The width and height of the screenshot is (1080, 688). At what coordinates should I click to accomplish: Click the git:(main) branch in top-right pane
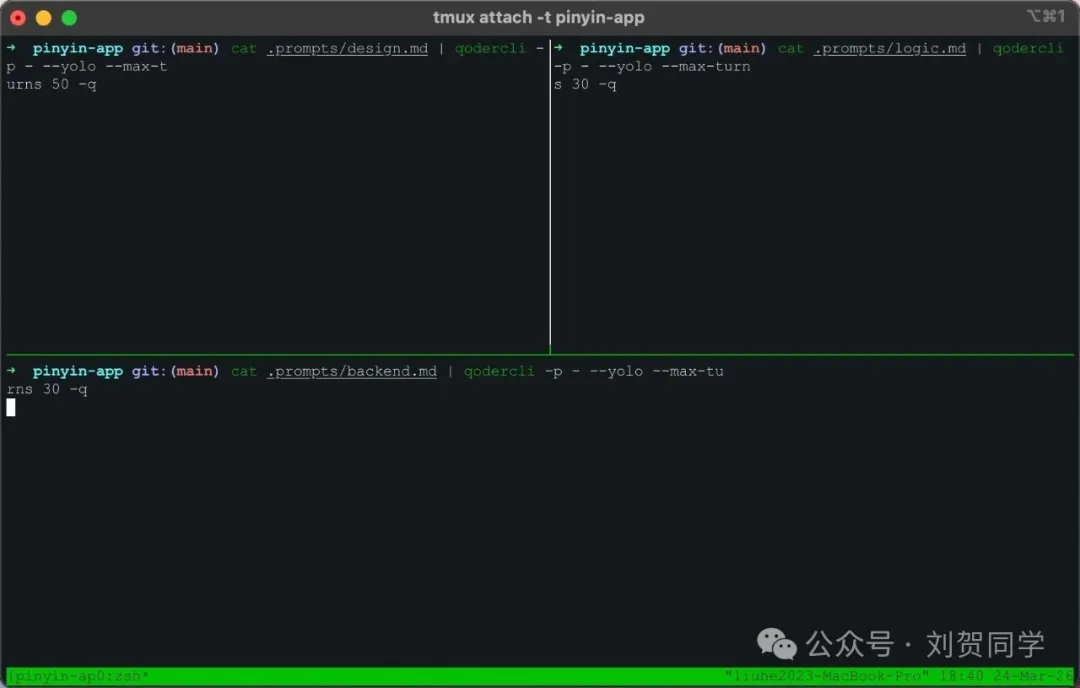click(x=722, y=48)
